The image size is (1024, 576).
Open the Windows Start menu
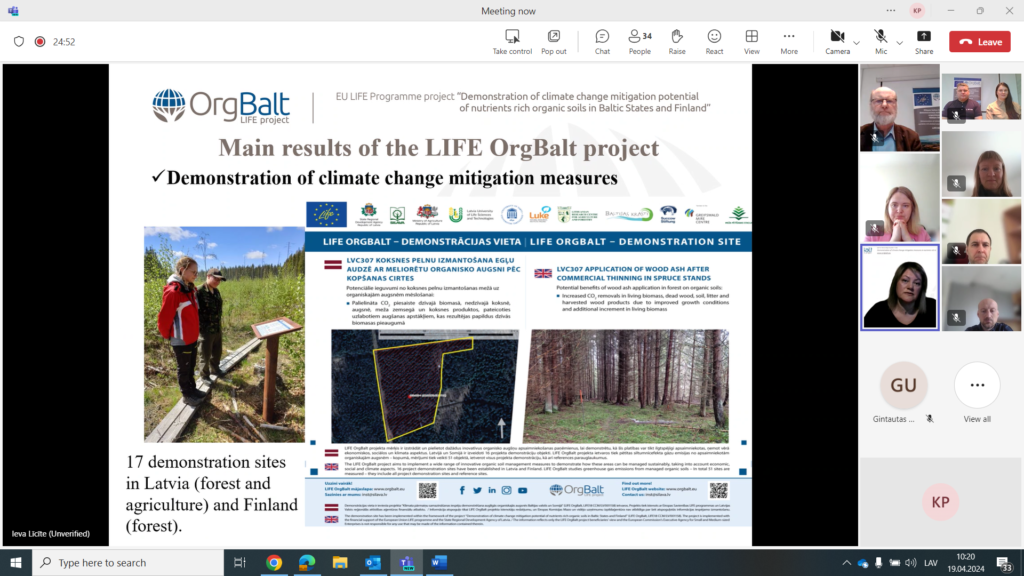pos(16,562)
